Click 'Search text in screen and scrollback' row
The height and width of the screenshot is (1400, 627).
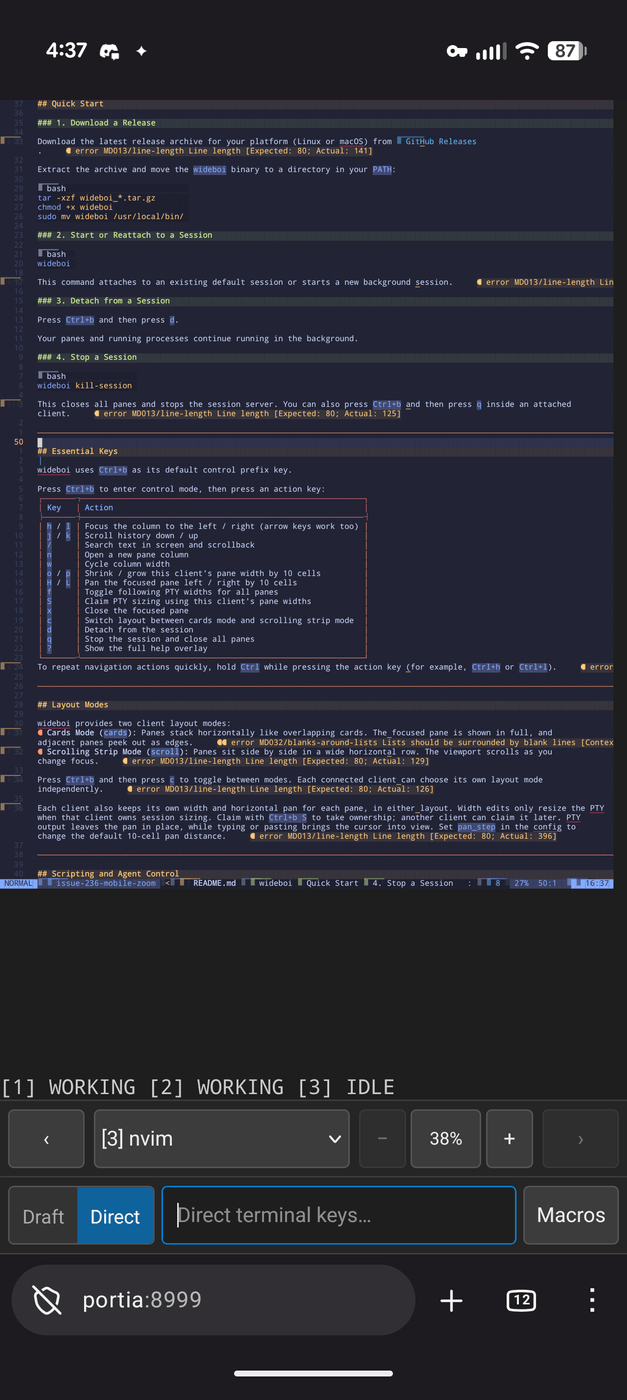[169, 545]
